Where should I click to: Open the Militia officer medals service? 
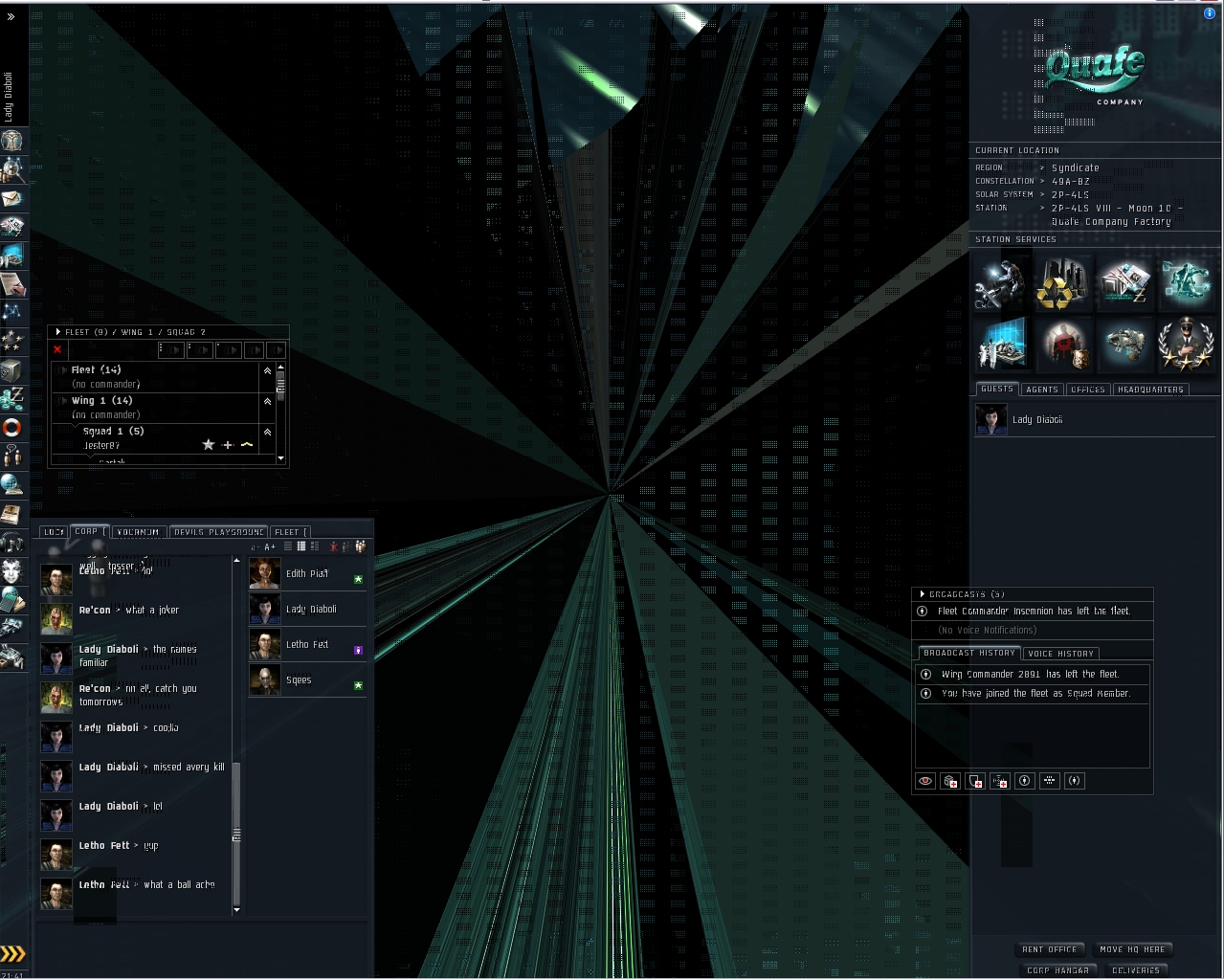point(1185,344)
